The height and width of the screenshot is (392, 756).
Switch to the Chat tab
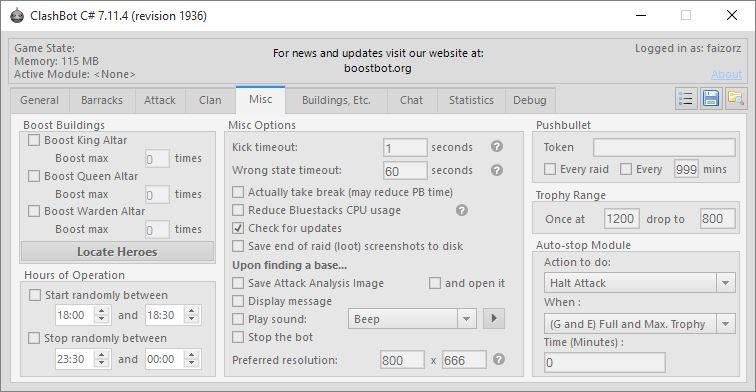pos(411,100)
